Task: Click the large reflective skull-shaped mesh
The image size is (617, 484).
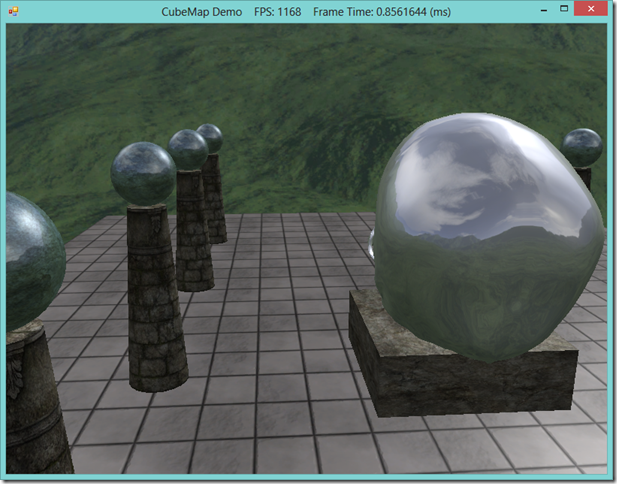Action: pos(487,236)
